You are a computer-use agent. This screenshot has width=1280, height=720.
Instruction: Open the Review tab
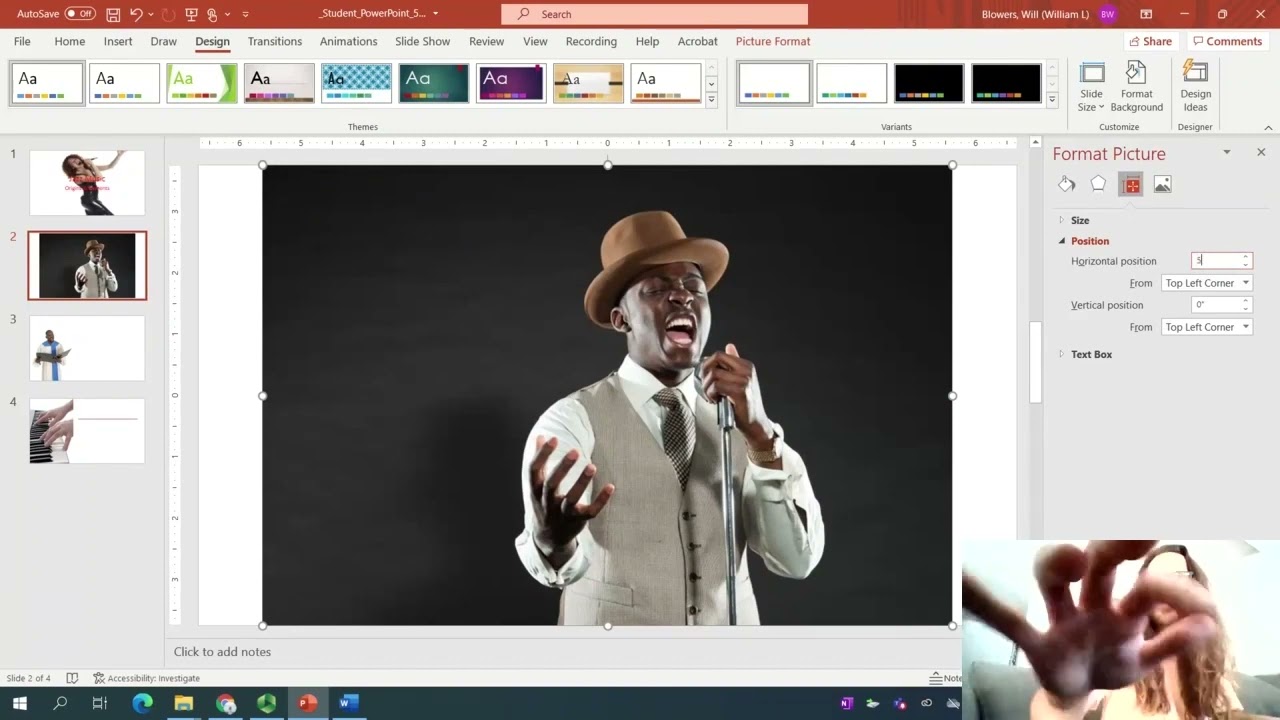tap(486, 41)
